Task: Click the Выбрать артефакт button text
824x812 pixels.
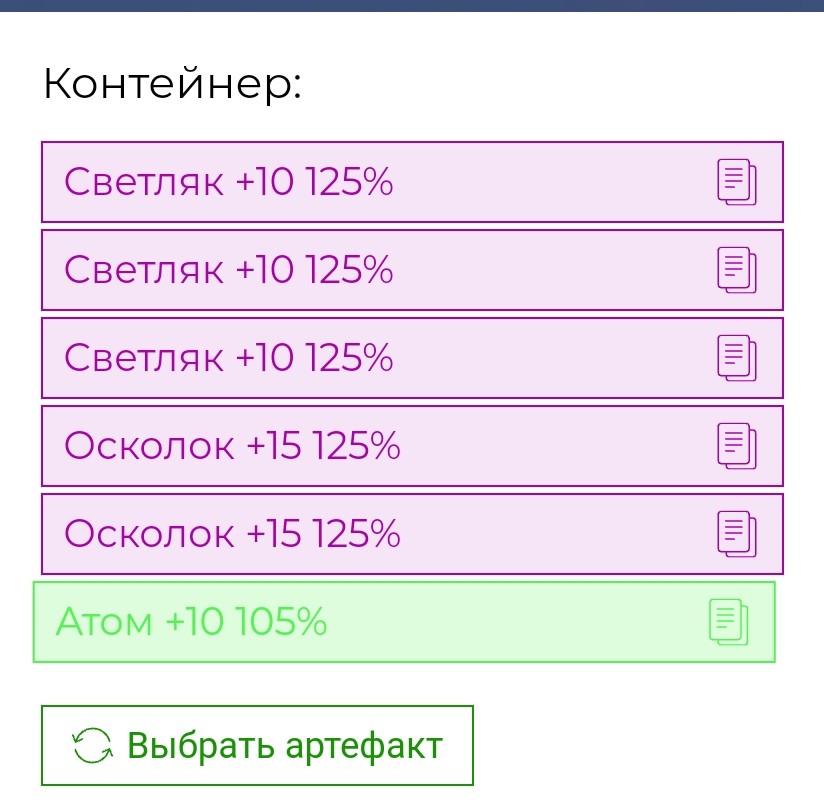Action: [x=285, y=746]
